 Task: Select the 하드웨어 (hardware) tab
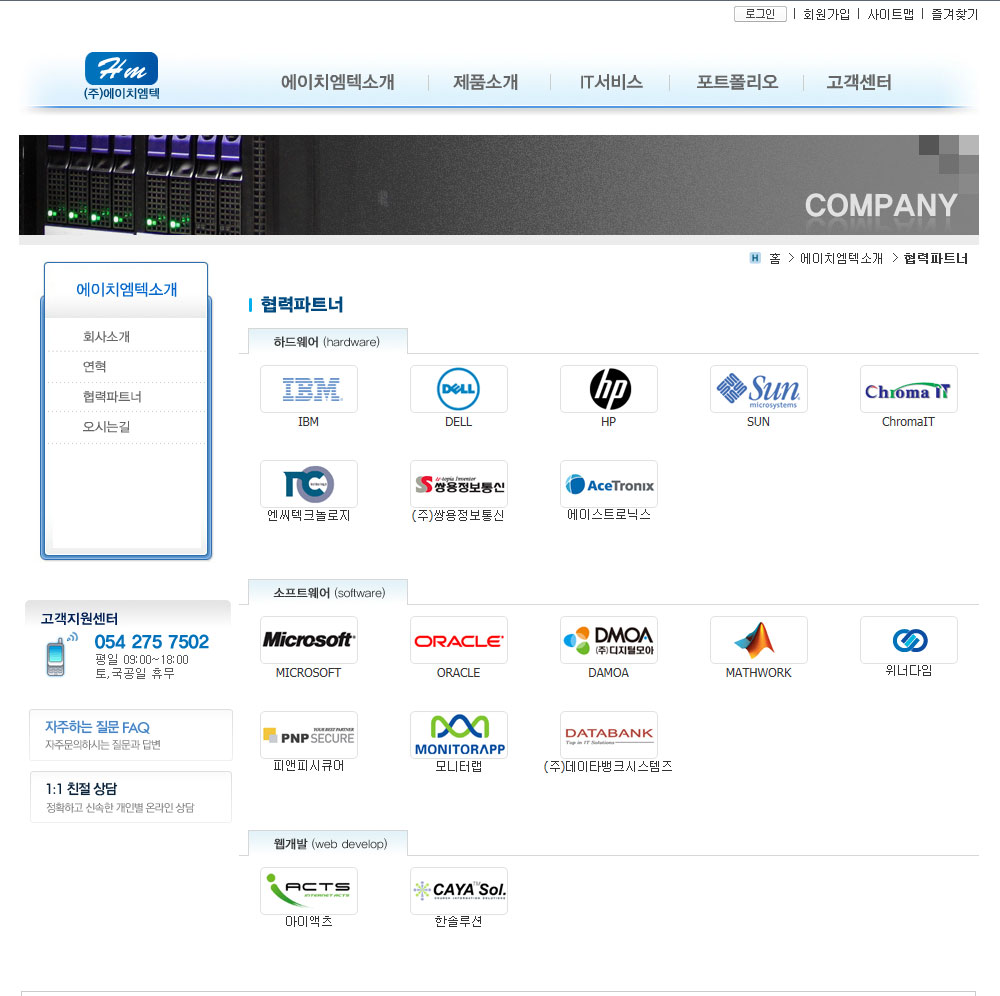(x=327, y=342)
